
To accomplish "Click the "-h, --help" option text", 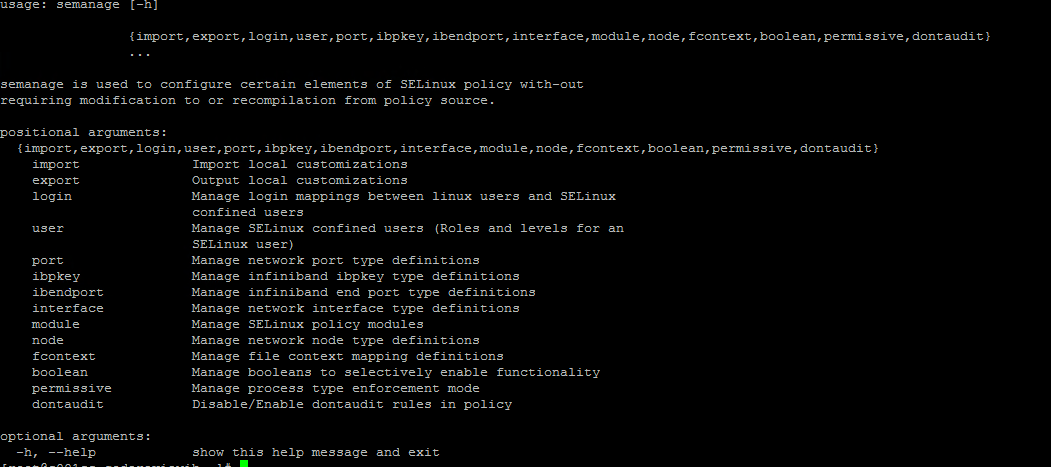I will point(55,452).
